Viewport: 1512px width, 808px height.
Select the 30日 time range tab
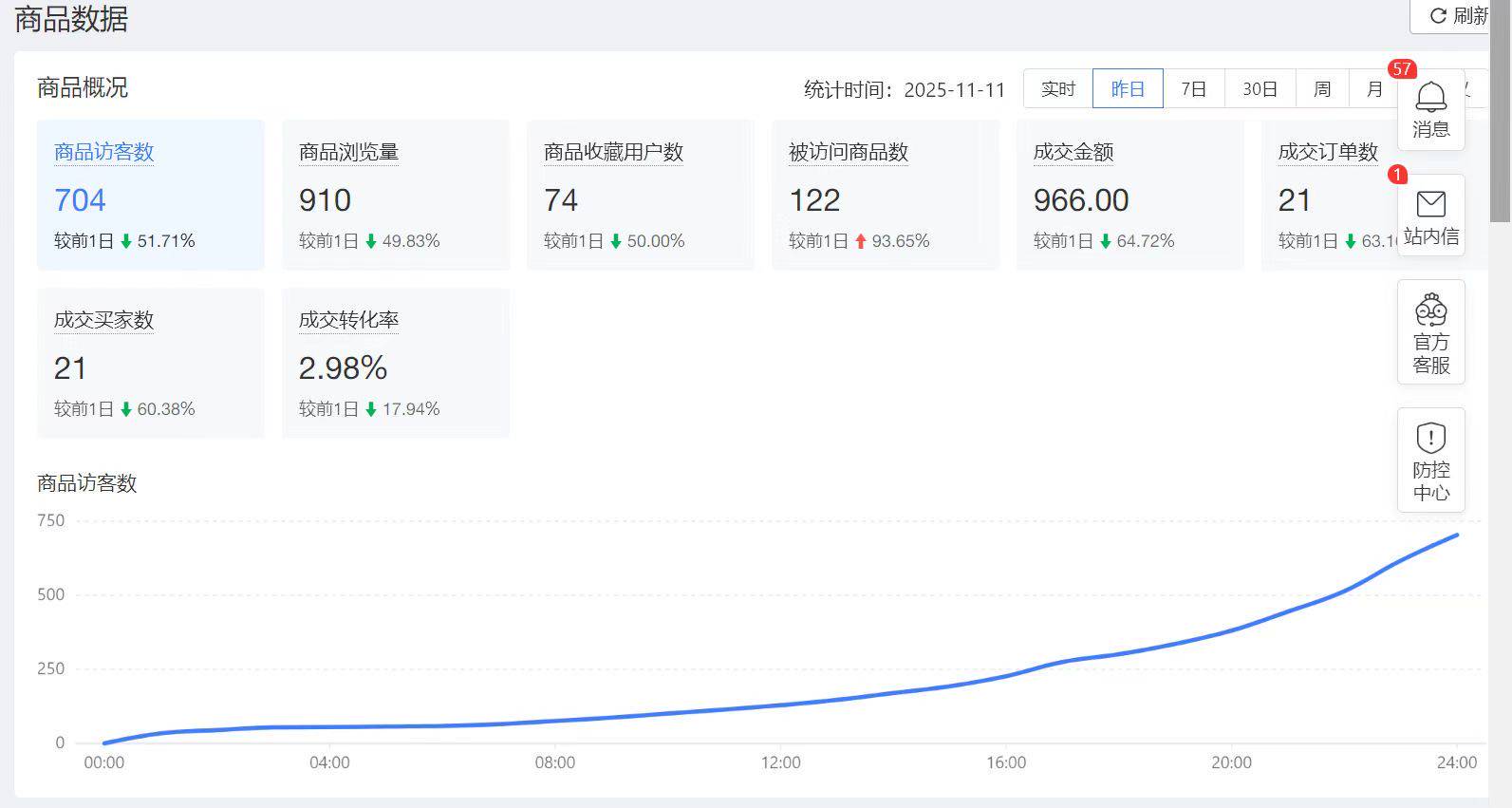1260,89
